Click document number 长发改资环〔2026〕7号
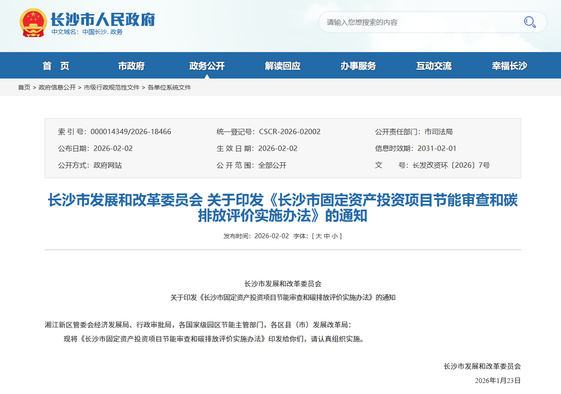561x394 pixels. click(x=451, y=165)
